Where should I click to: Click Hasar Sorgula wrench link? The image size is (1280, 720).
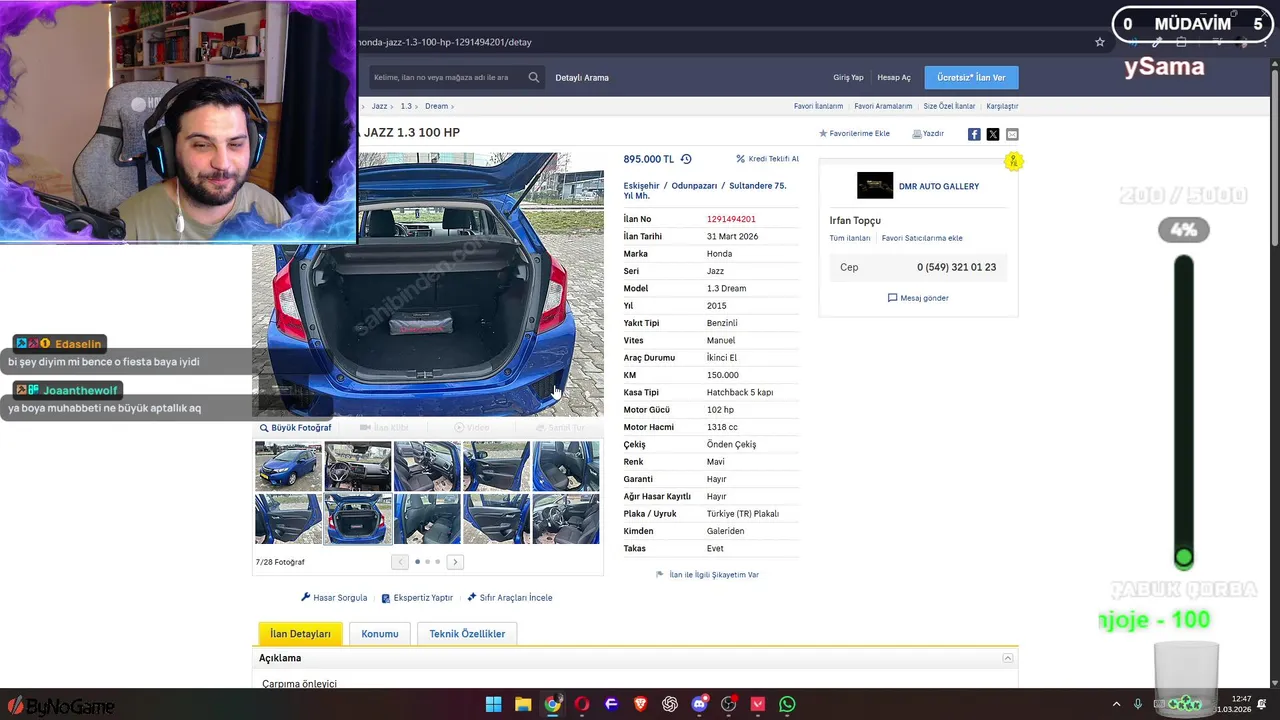pyautogui.click(x=334, y=598)
